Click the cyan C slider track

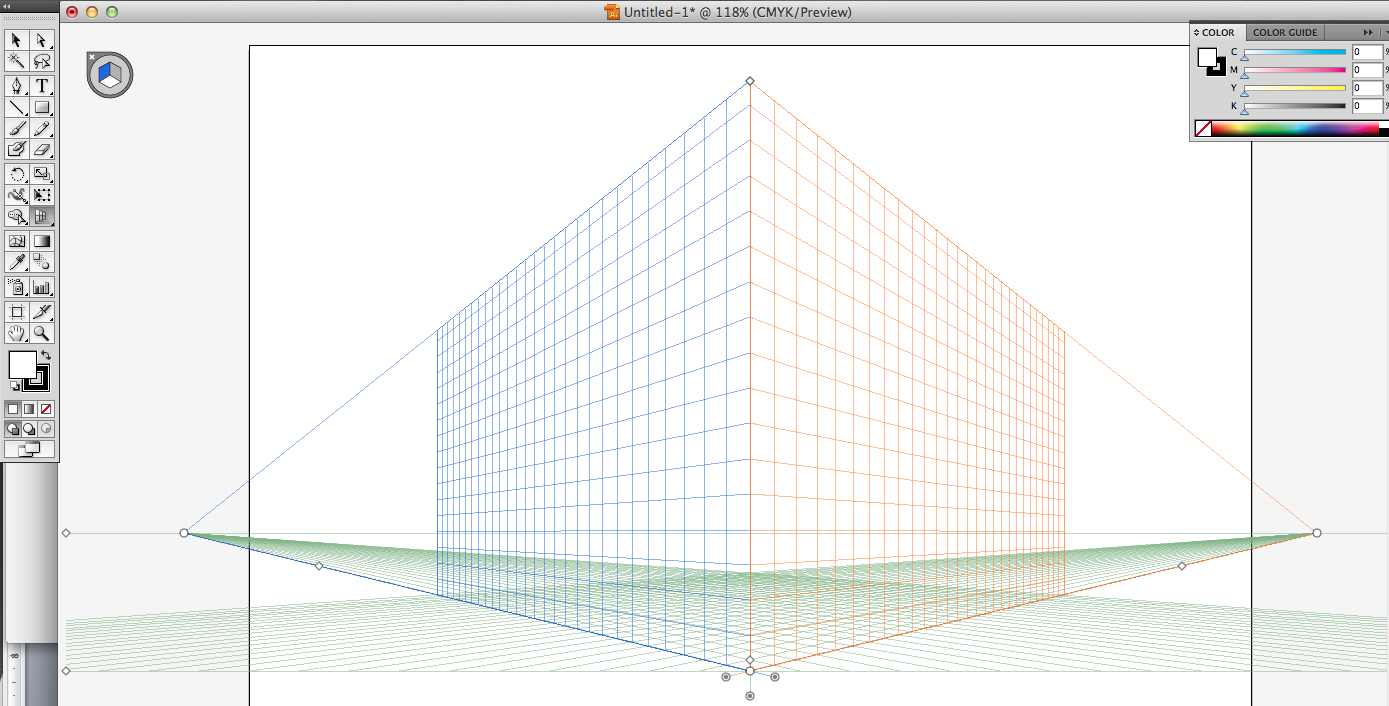point(1295,52)
